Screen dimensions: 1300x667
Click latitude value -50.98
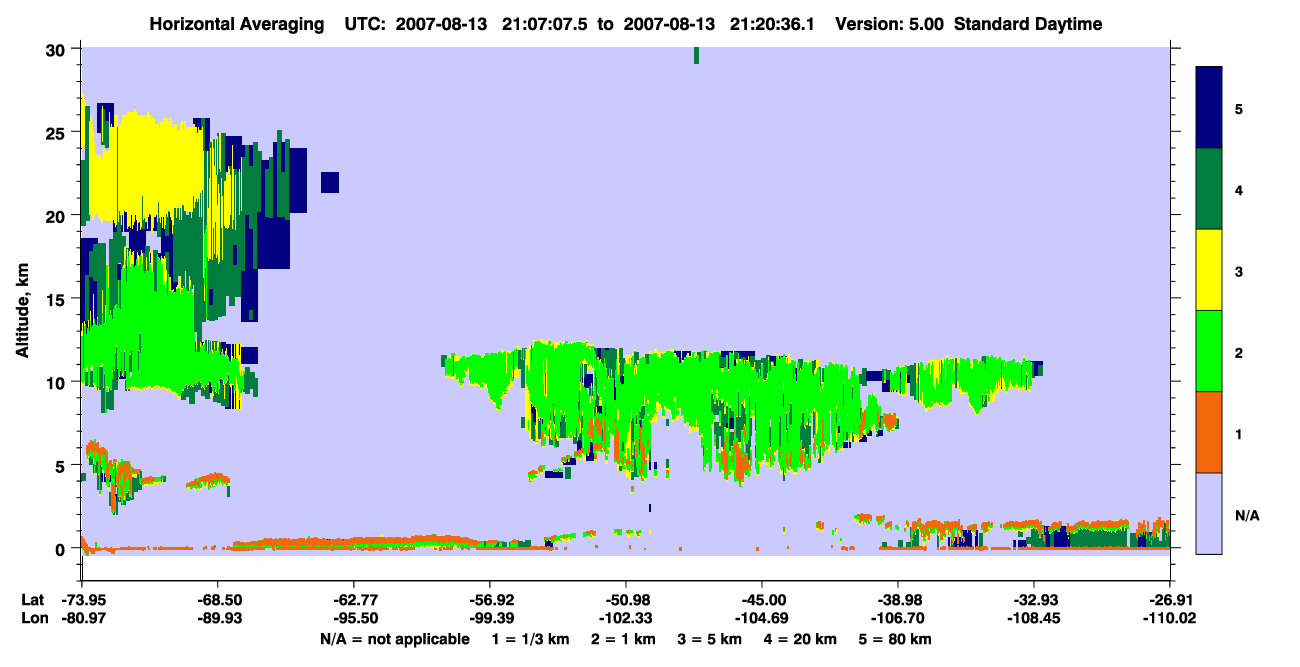click(x=625, y=599)
